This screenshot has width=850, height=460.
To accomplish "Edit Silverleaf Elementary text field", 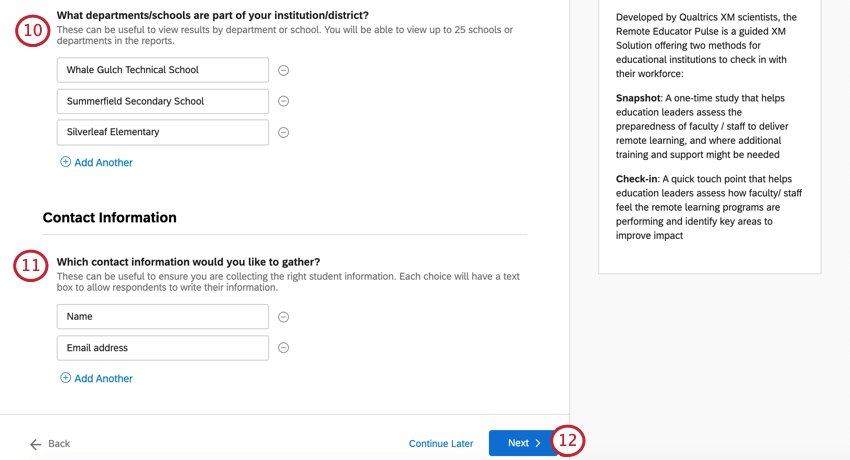I will (163, 132).
